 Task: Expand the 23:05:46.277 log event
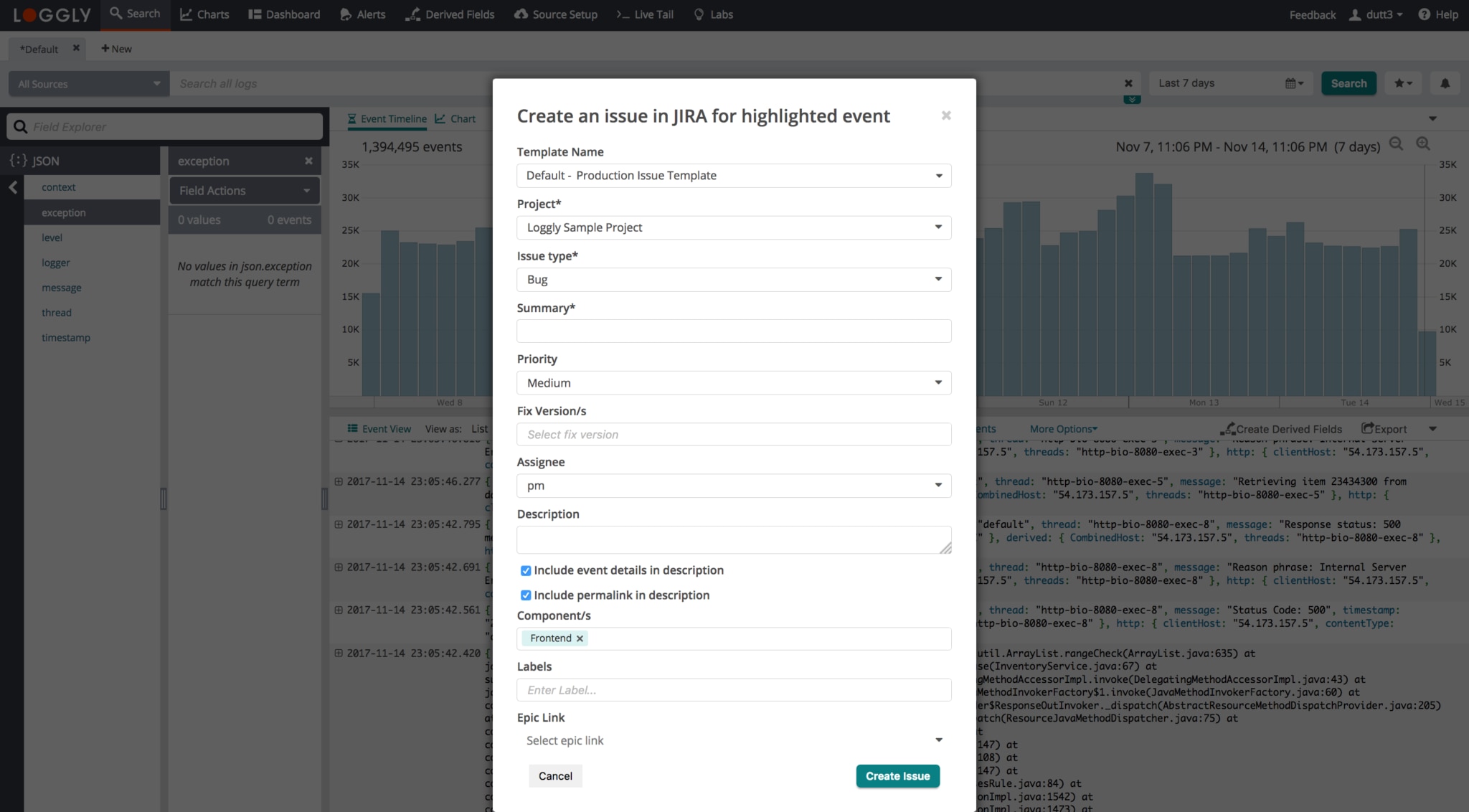(338, 481)
